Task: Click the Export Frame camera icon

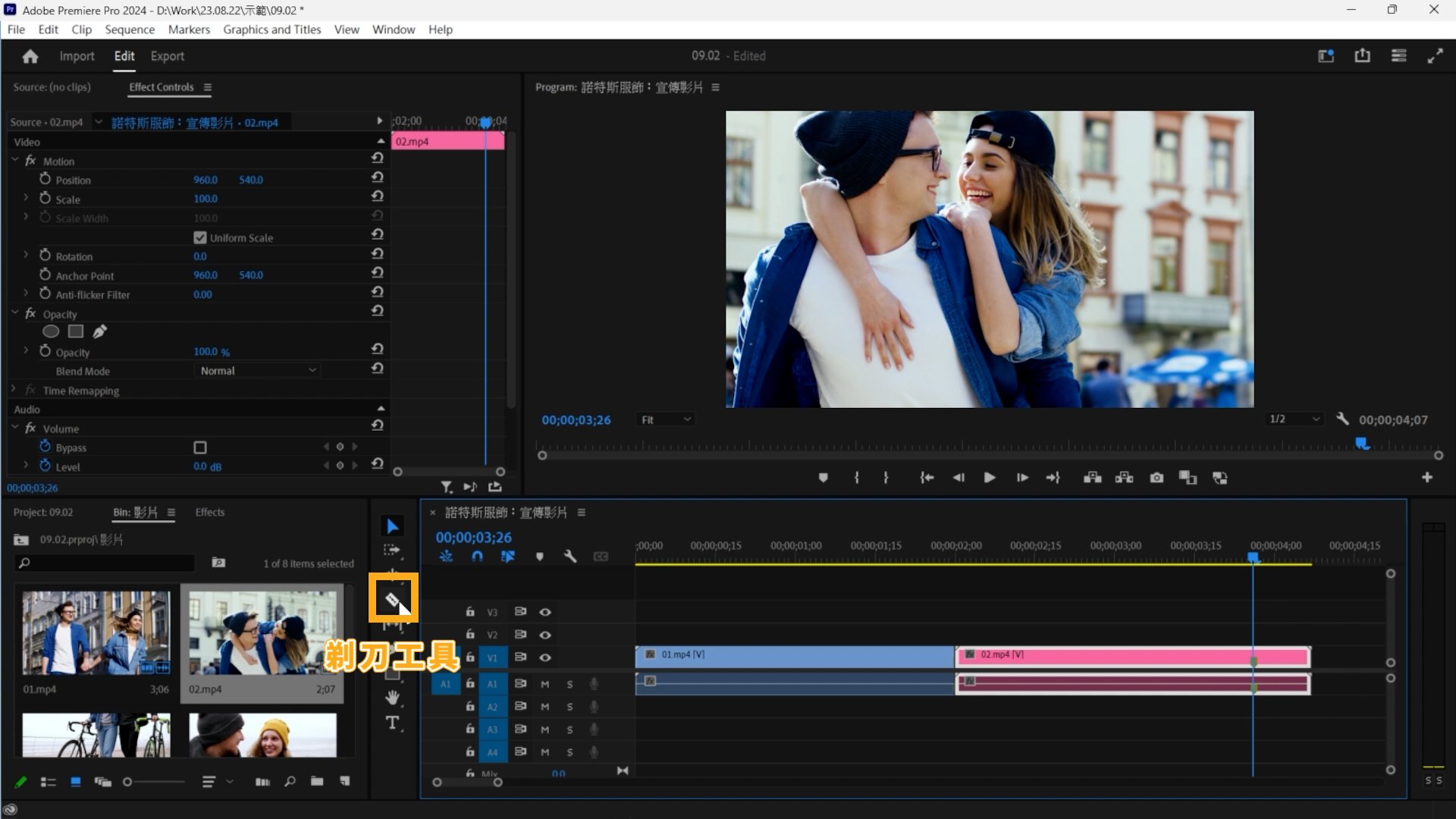Action: pyautogui.click(x=1156, y=478)
